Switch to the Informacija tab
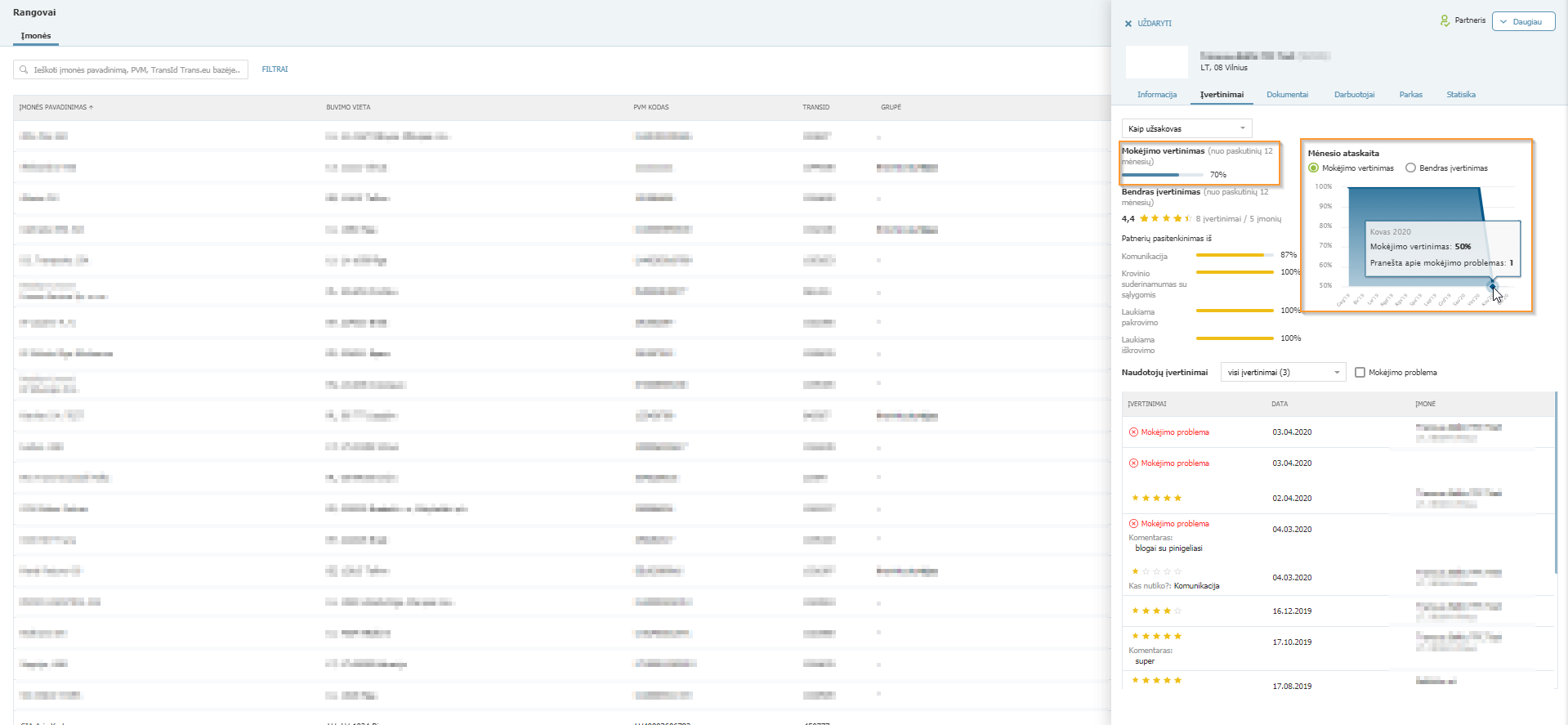Screen dimensions: 1568x725 [1157, 95]
